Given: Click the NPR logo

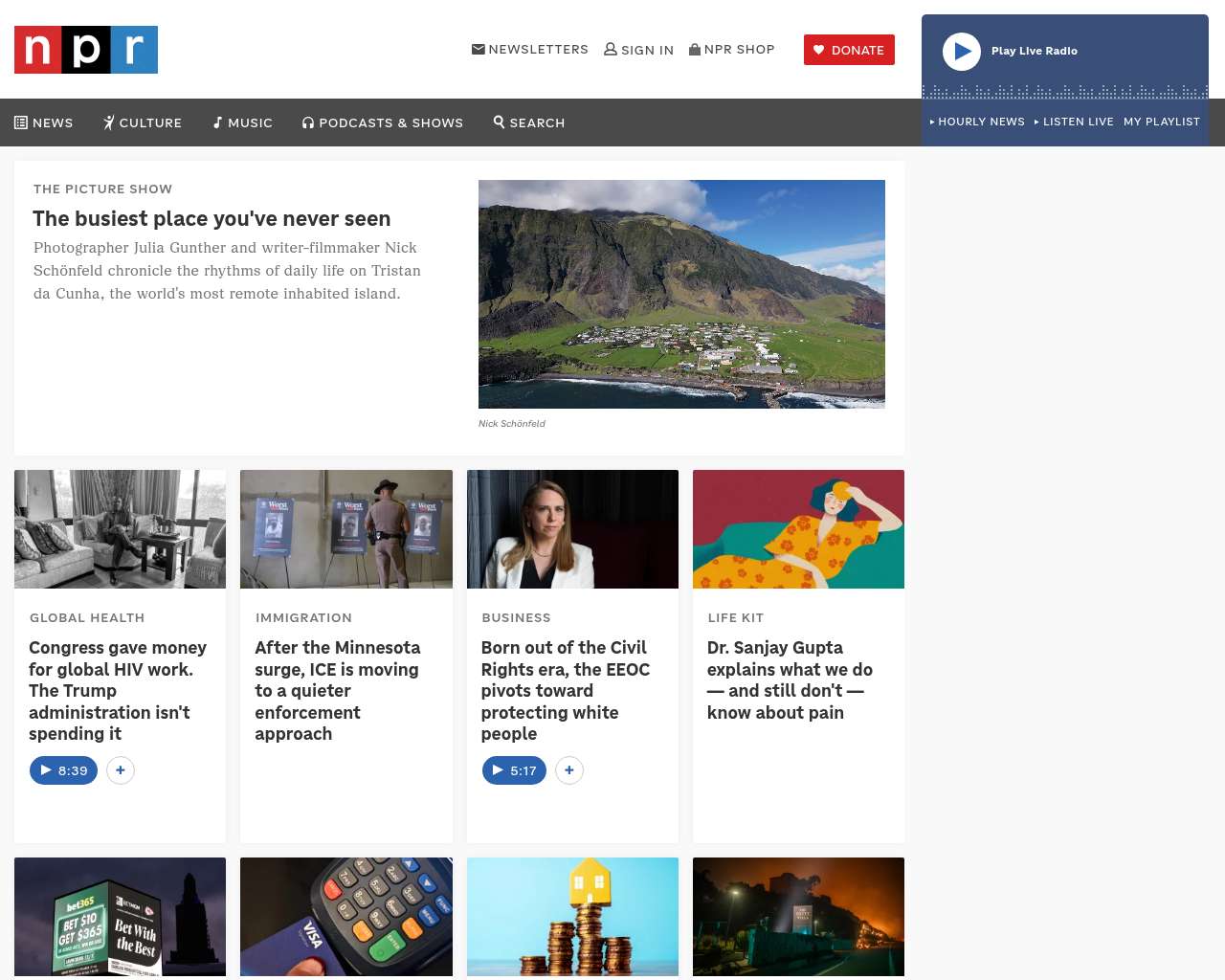Looking at the screenshot, I should pos(86,50).
